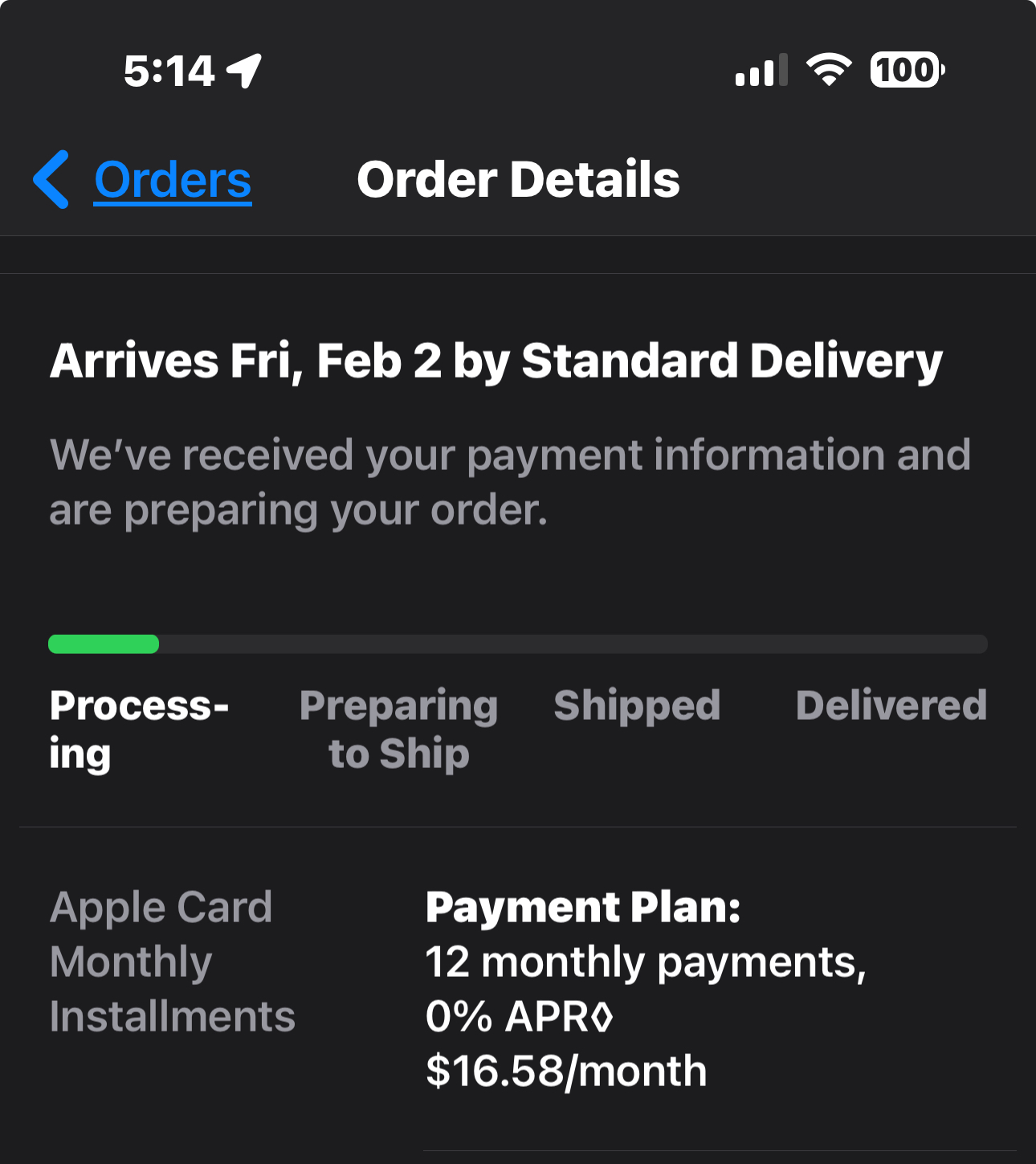This screenshot has height=1164, width=1036.
Task: Tap the green progress indicator segment
Action: (x=103, y=643)
